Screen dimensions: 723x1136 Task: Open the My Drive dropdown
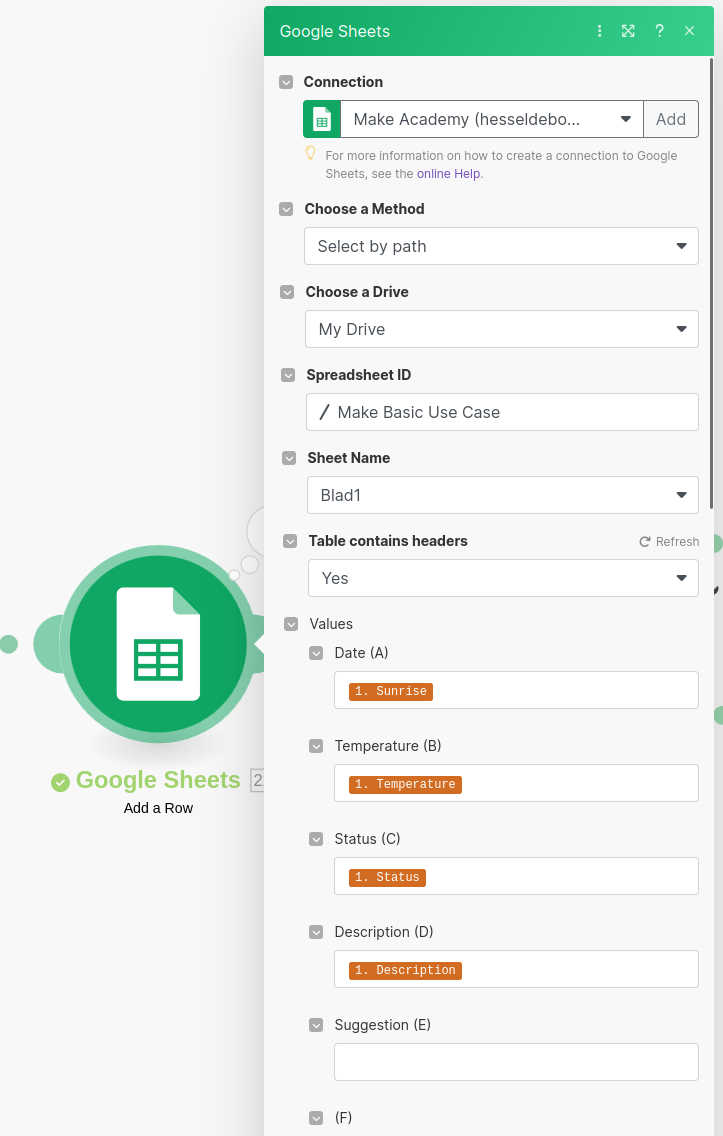coord(502,329)
